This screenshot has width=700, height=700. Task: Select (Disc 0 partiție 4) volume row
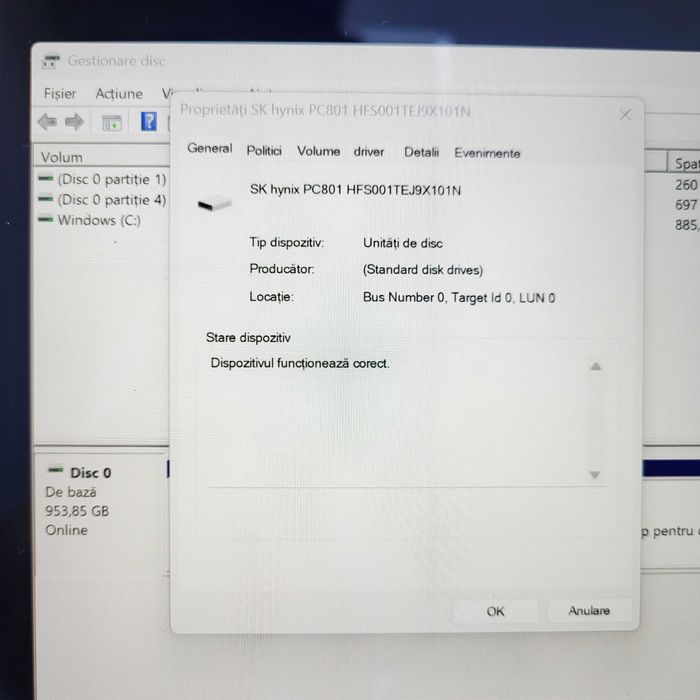[x=102, y=200]
